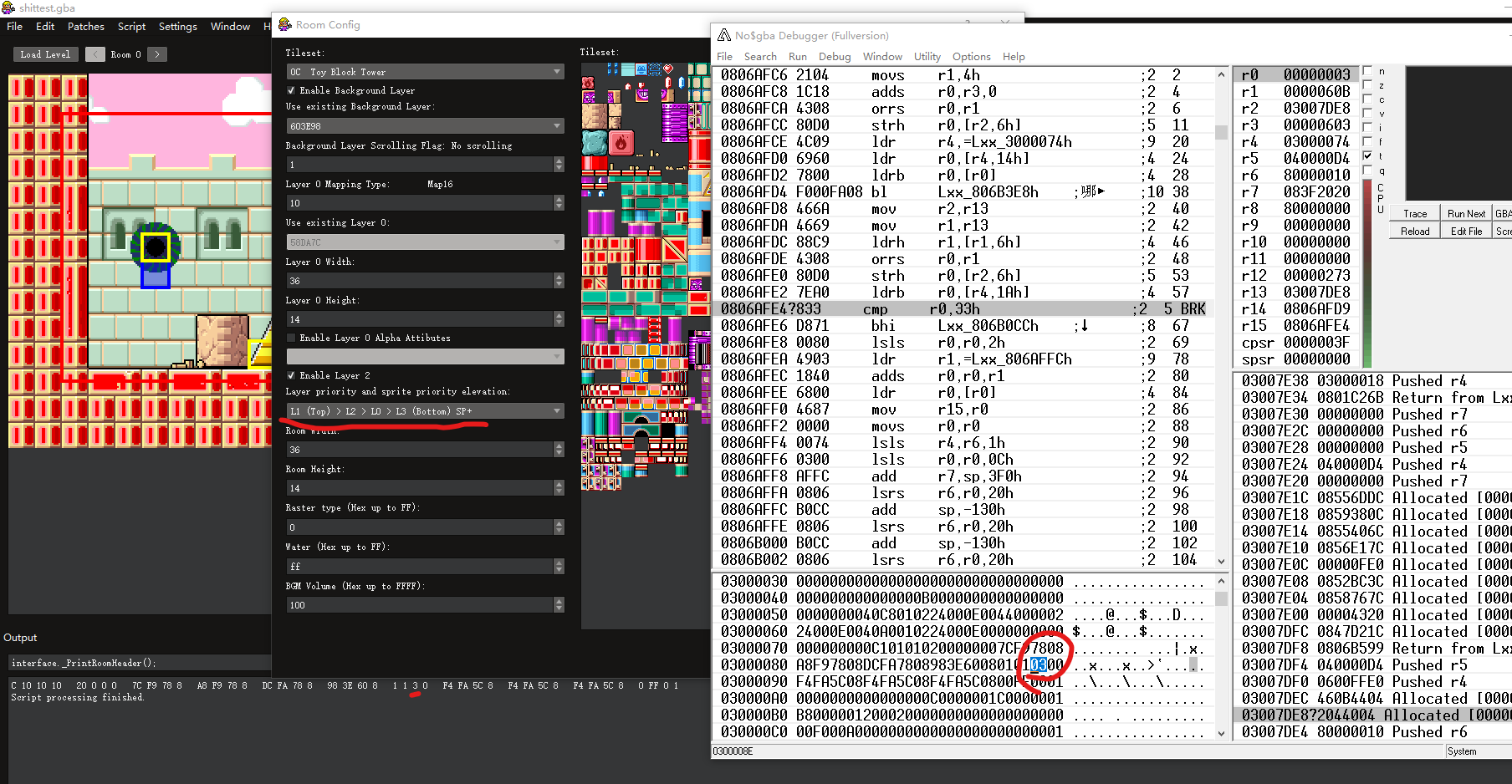
Task: Click the Trace button
Action: [x=1414, y=212]
